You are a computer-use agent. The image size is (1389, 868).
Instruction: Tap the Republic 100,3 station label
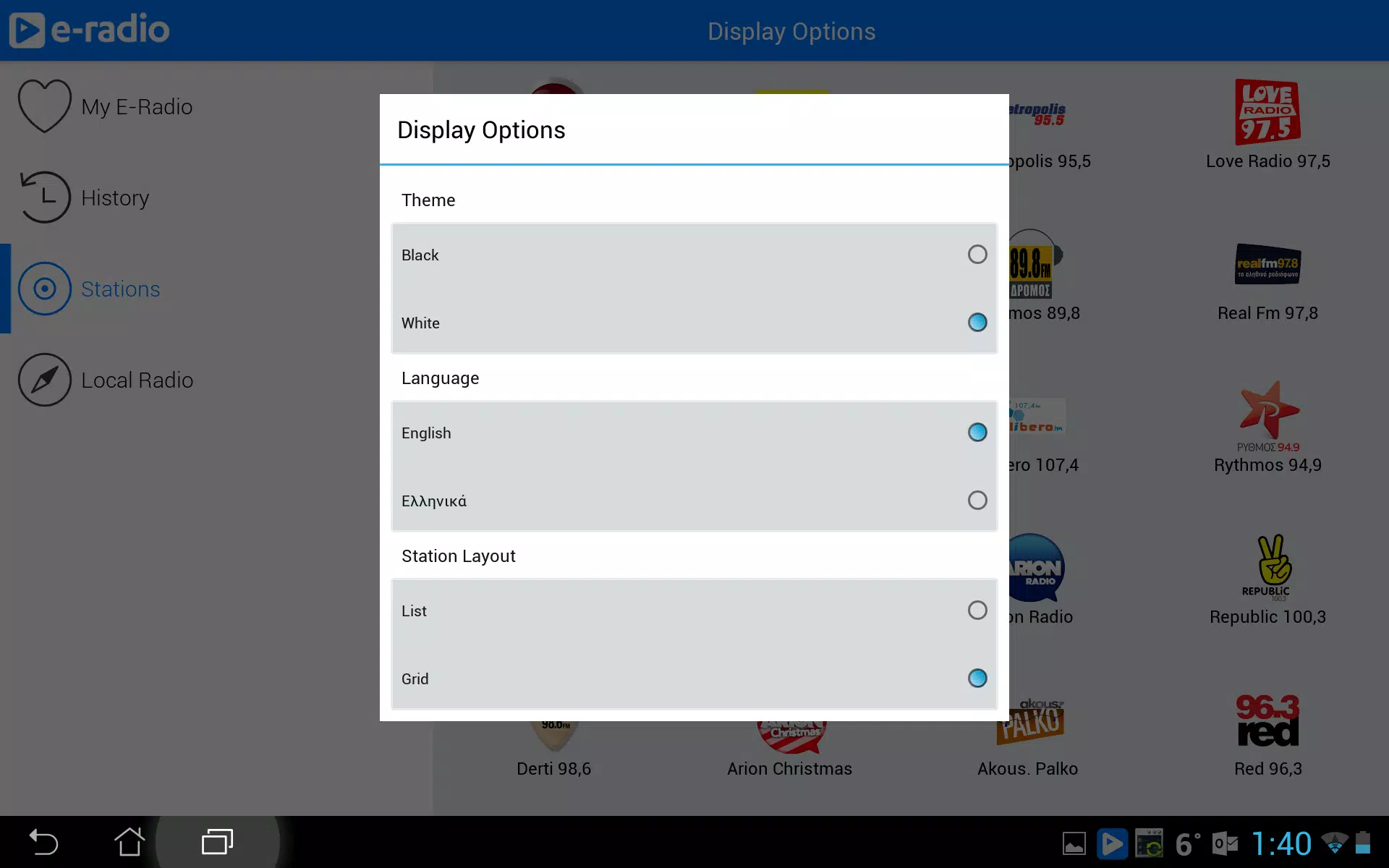[1267, 617]
